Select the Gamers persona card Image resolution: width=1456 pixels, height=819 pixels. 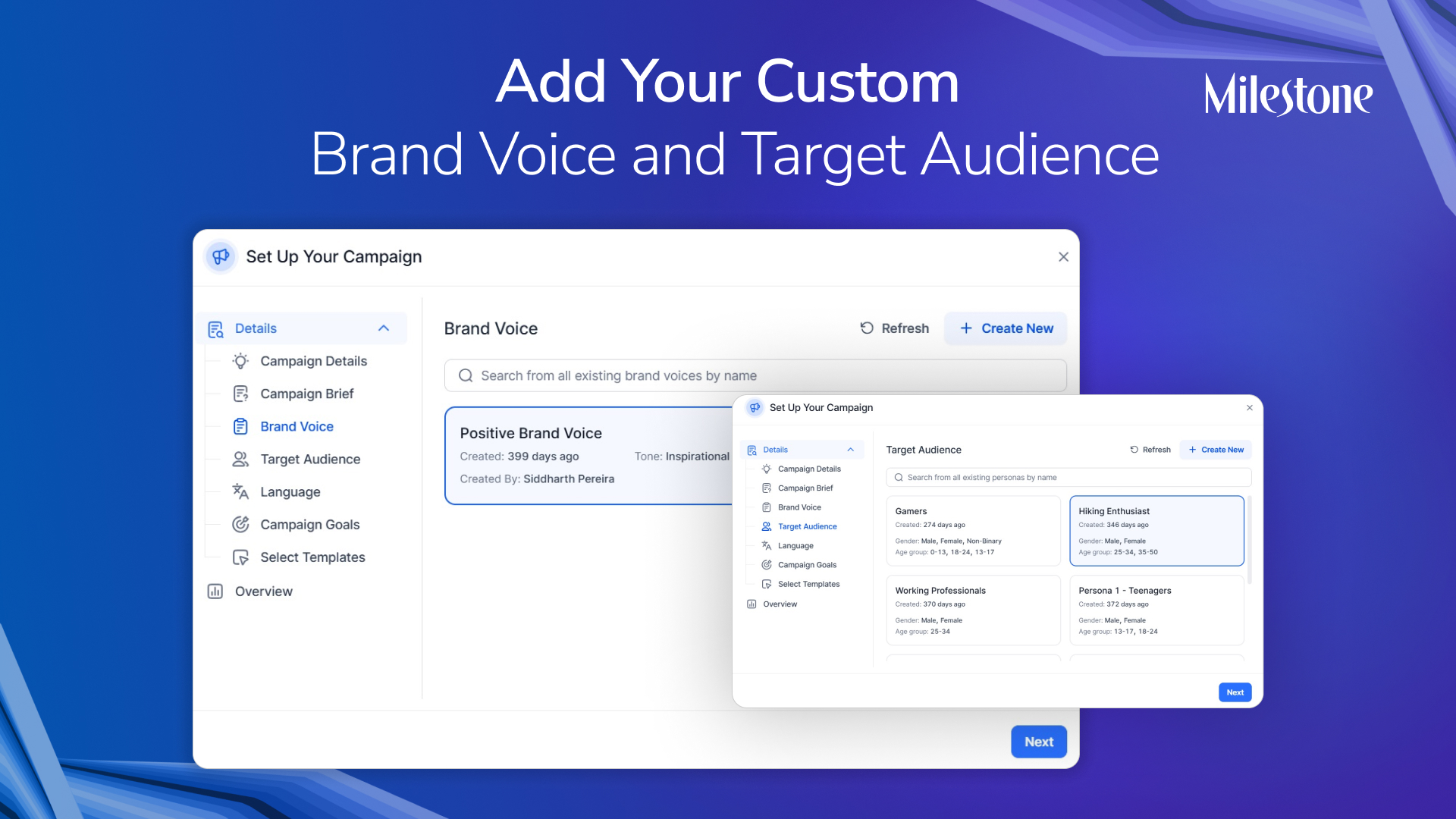972,531
